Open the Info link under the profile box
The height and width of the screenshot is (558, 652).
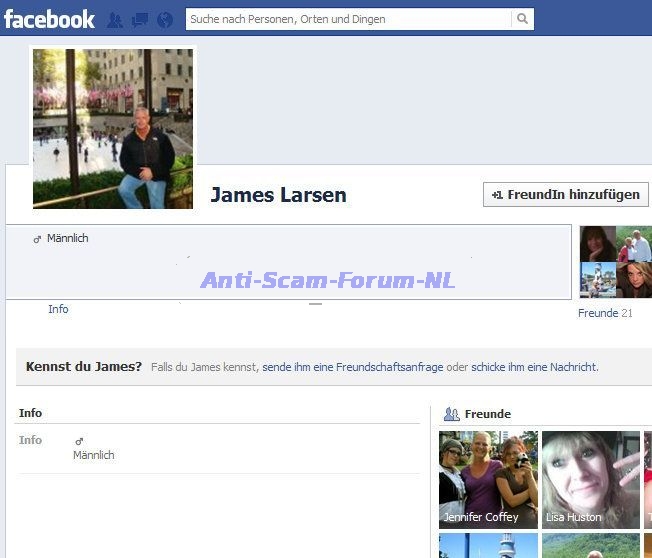click(58, 309)
